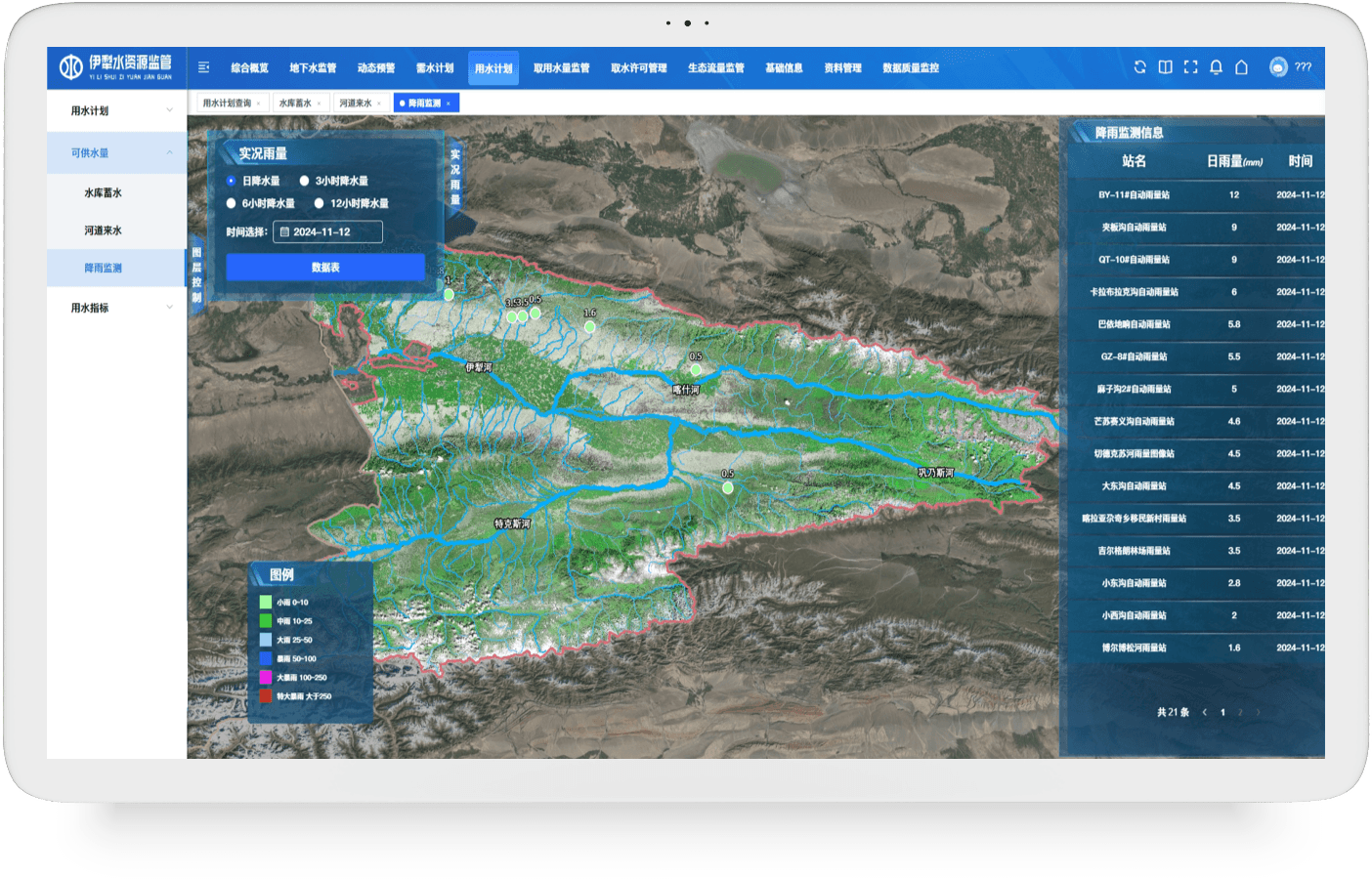Expand the 用水计划 sidebar group
The width and height of the screenshot is (1372, 879).
pyautogui.click(x=116, y=110)
